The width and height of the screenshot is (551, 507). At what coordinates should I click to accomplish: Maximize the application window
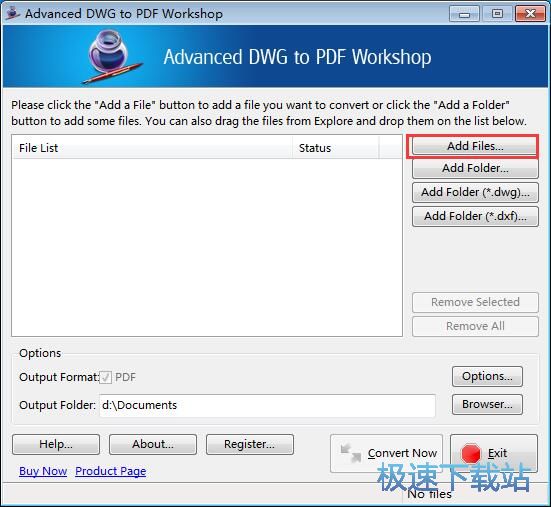point(497,14)
